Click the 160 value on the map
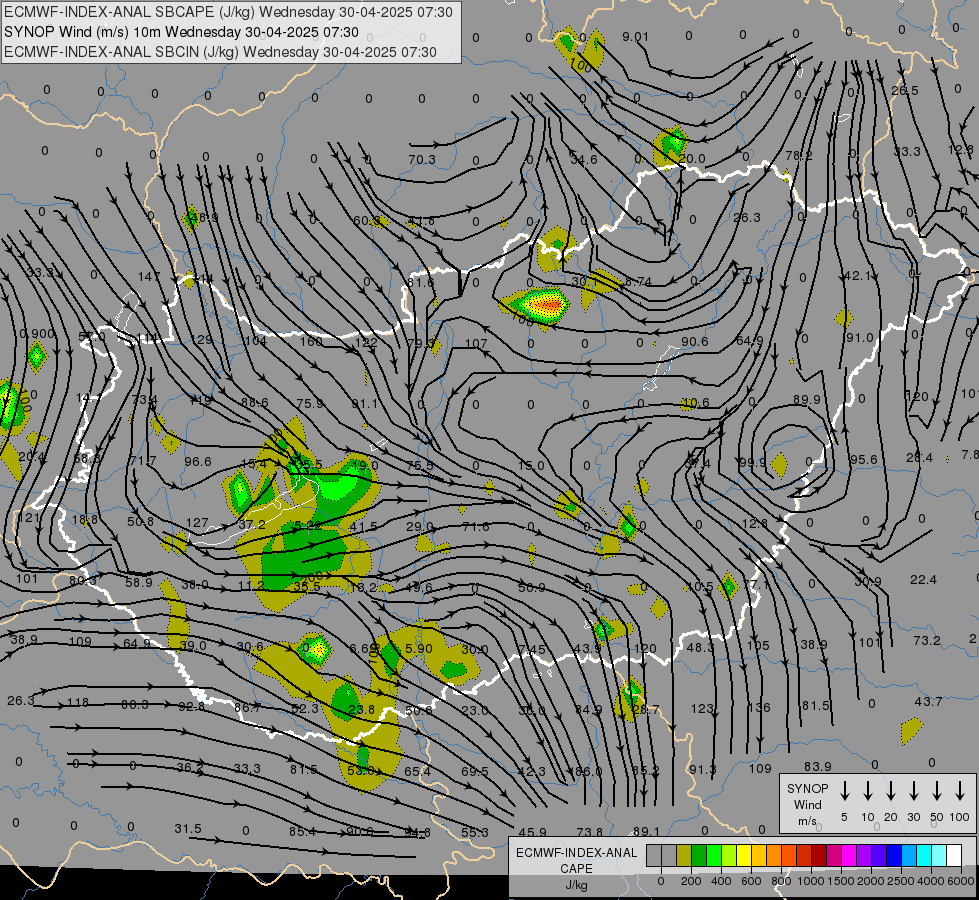This screenshot has height=900, width=979. tap(311, 342)
